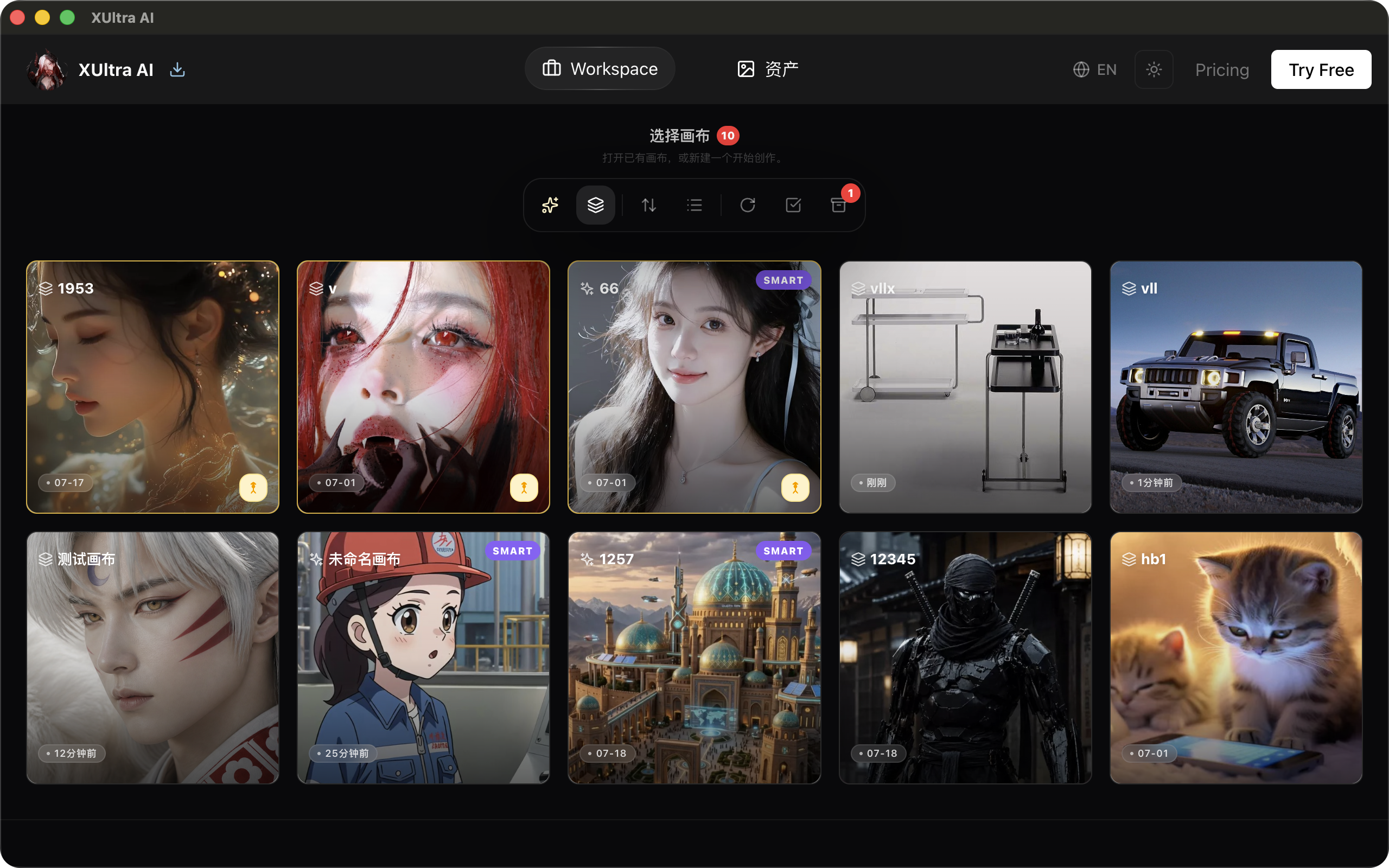Switch to the Workspace tab

tap(600, 68)
